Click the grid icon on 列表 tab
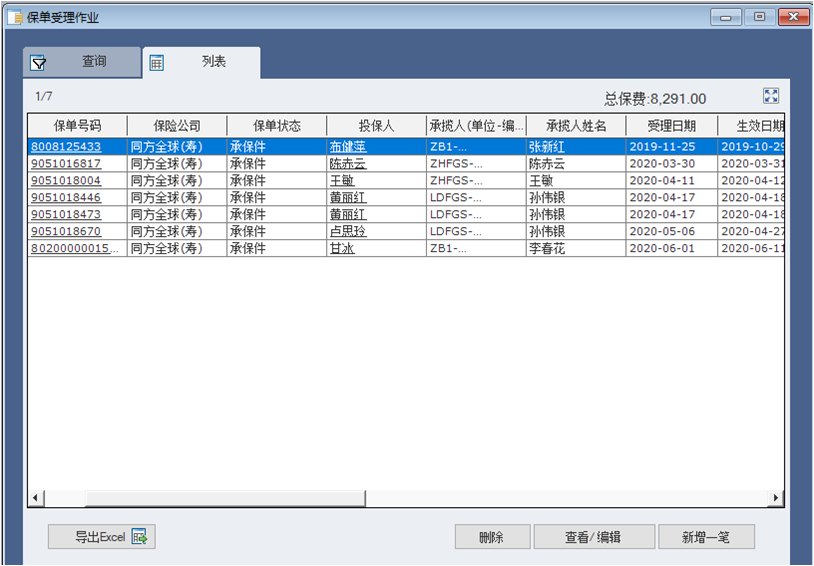 tap(156, 63)
